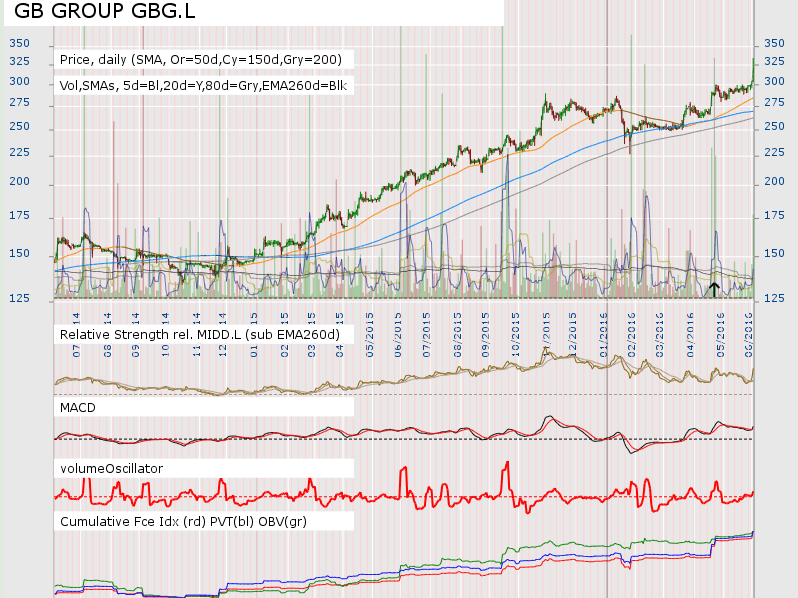Screen dimensions: 798x598
Task: Click 350 on the right price axis
Action: coord(774,43)
